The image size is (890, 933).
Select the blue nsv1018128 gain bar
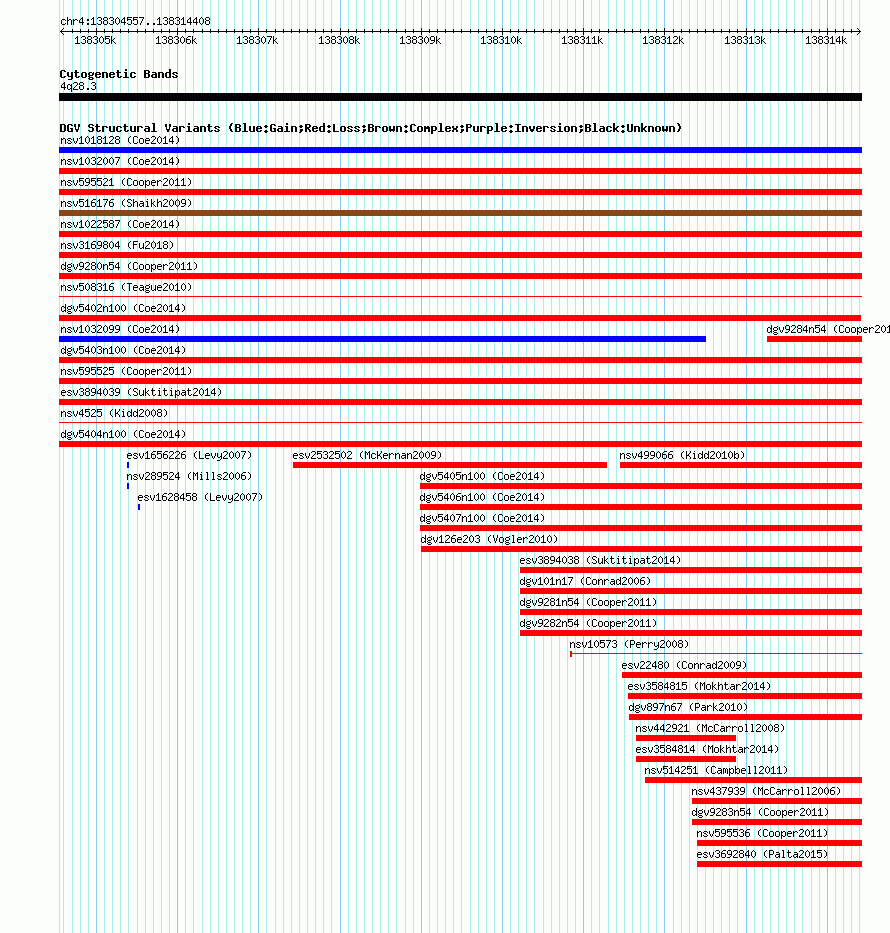coord(460,150)
